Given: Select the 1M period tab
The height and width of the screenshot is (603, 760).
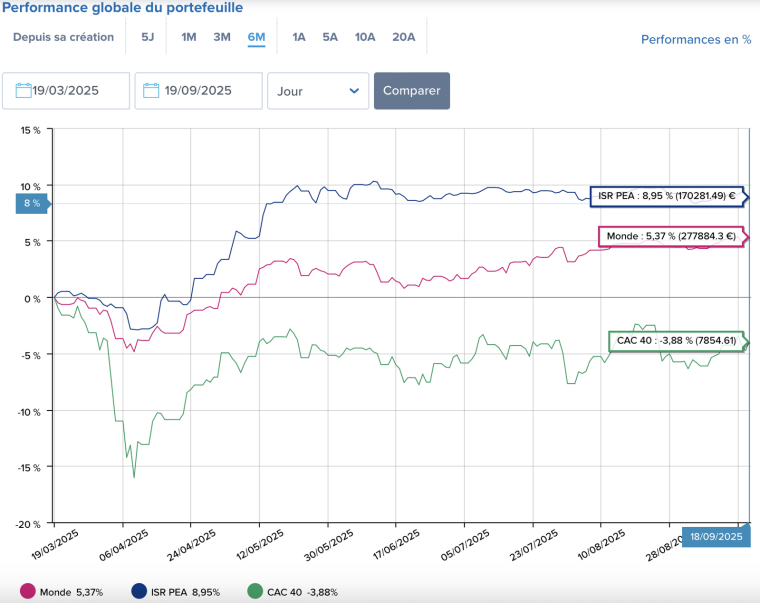Looking at the screenshot, I should [x=188, y=38].
